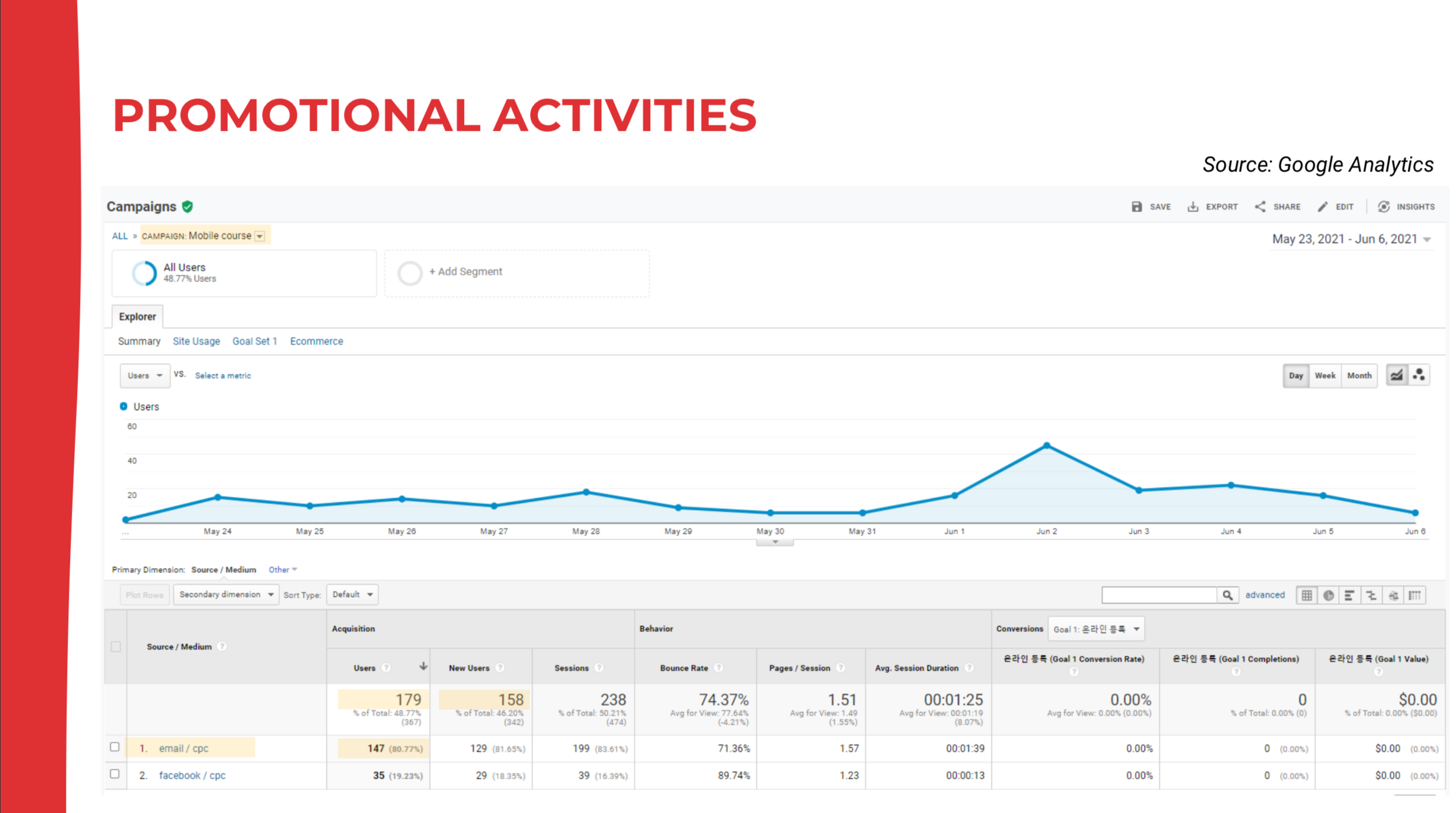Select the comparison view icon
Image resolution: width=1456 pixels, height=813 pixels.
tap(1371, 595)
